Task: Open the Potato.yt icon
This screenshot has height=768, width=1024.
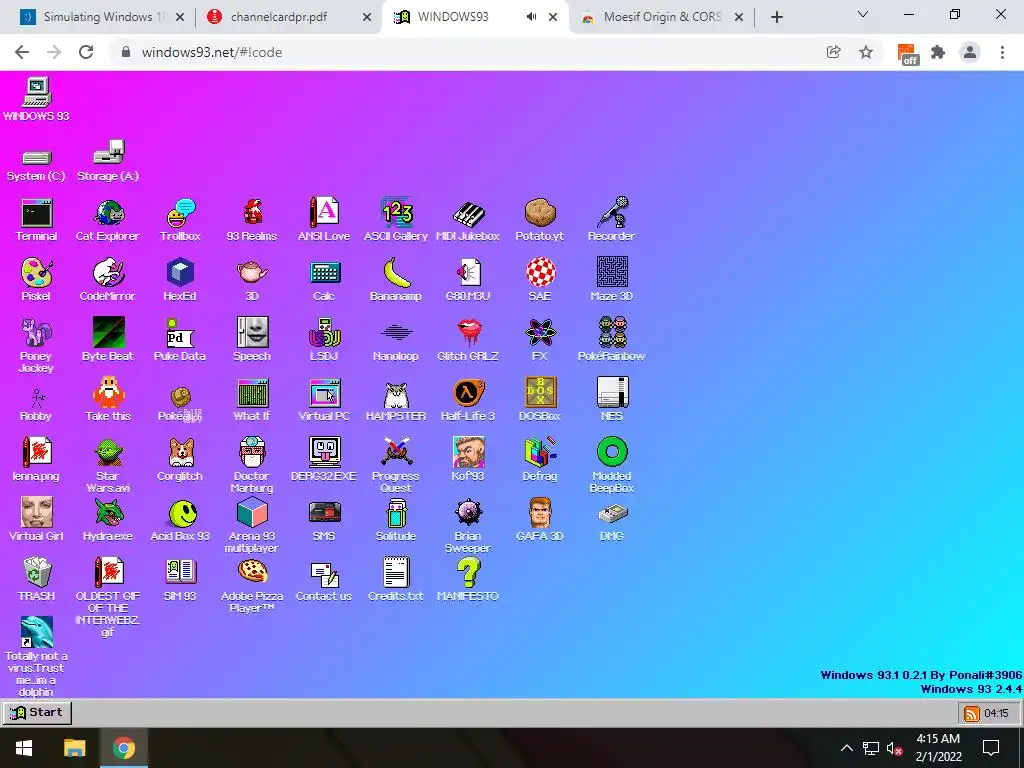Action: coord(539,220)
